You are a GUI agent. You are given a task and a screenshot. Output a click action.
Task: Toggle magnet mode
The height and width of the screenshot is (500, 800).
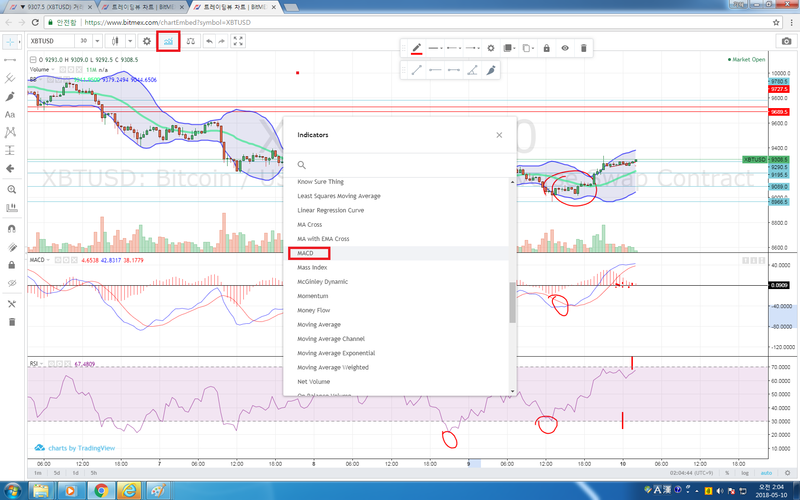click(11, 229)
